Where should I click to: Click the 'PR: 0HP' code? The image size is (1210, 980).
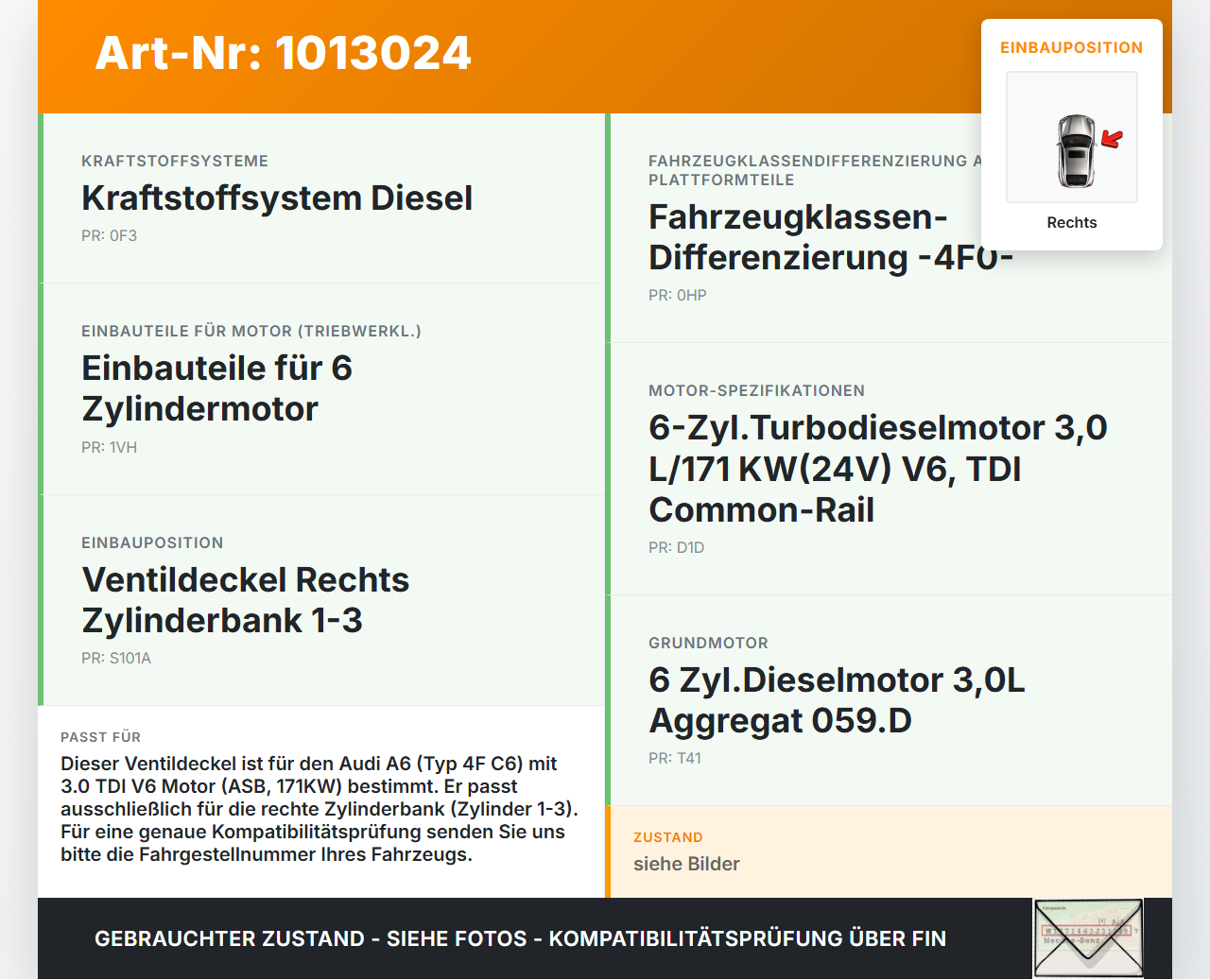[x=678, y=295]
